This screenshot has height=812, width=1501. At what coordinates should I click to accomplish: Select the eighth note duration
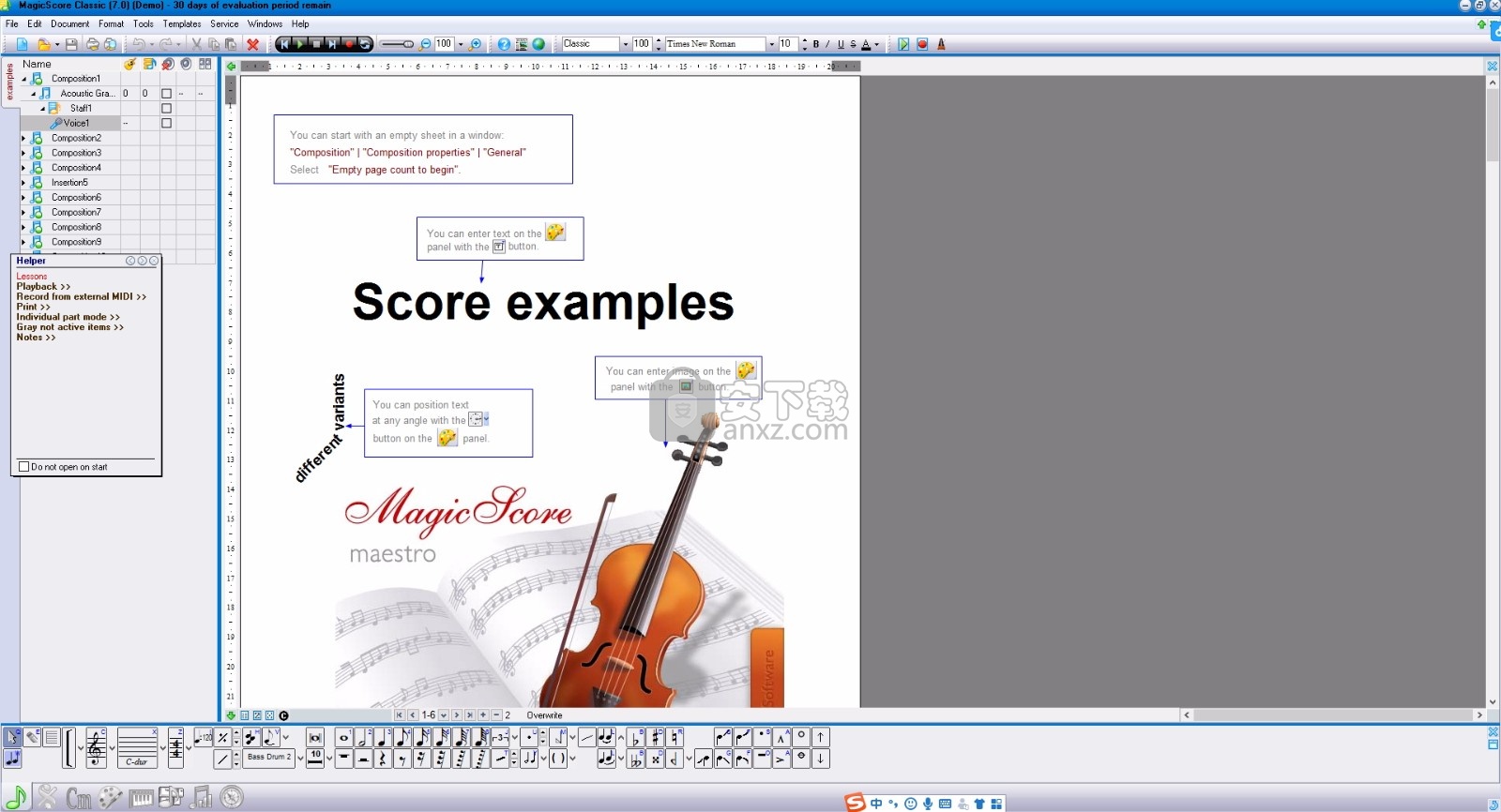[402, 738]
